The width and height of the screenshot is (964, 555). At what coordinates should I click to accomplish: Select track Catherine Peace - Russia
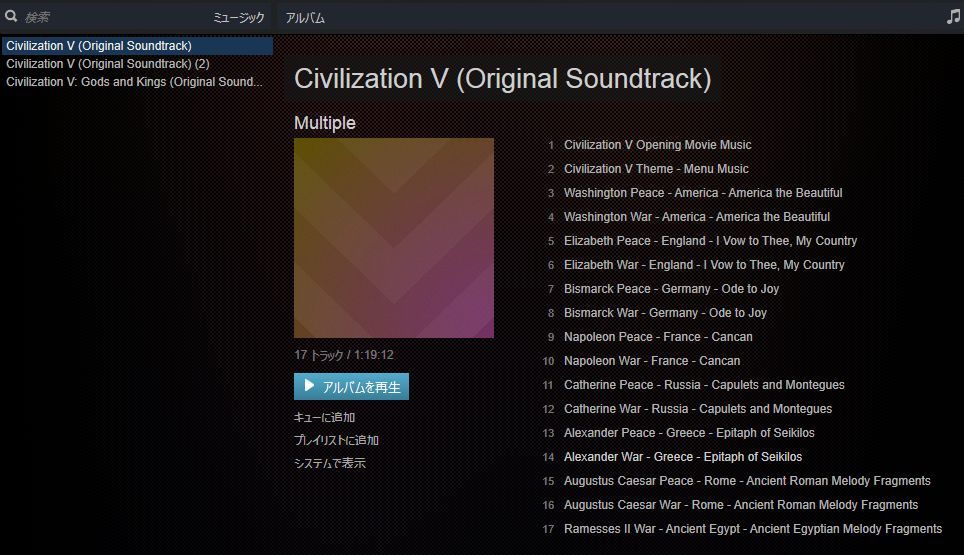pyautogui.click(x=704, y=385)
